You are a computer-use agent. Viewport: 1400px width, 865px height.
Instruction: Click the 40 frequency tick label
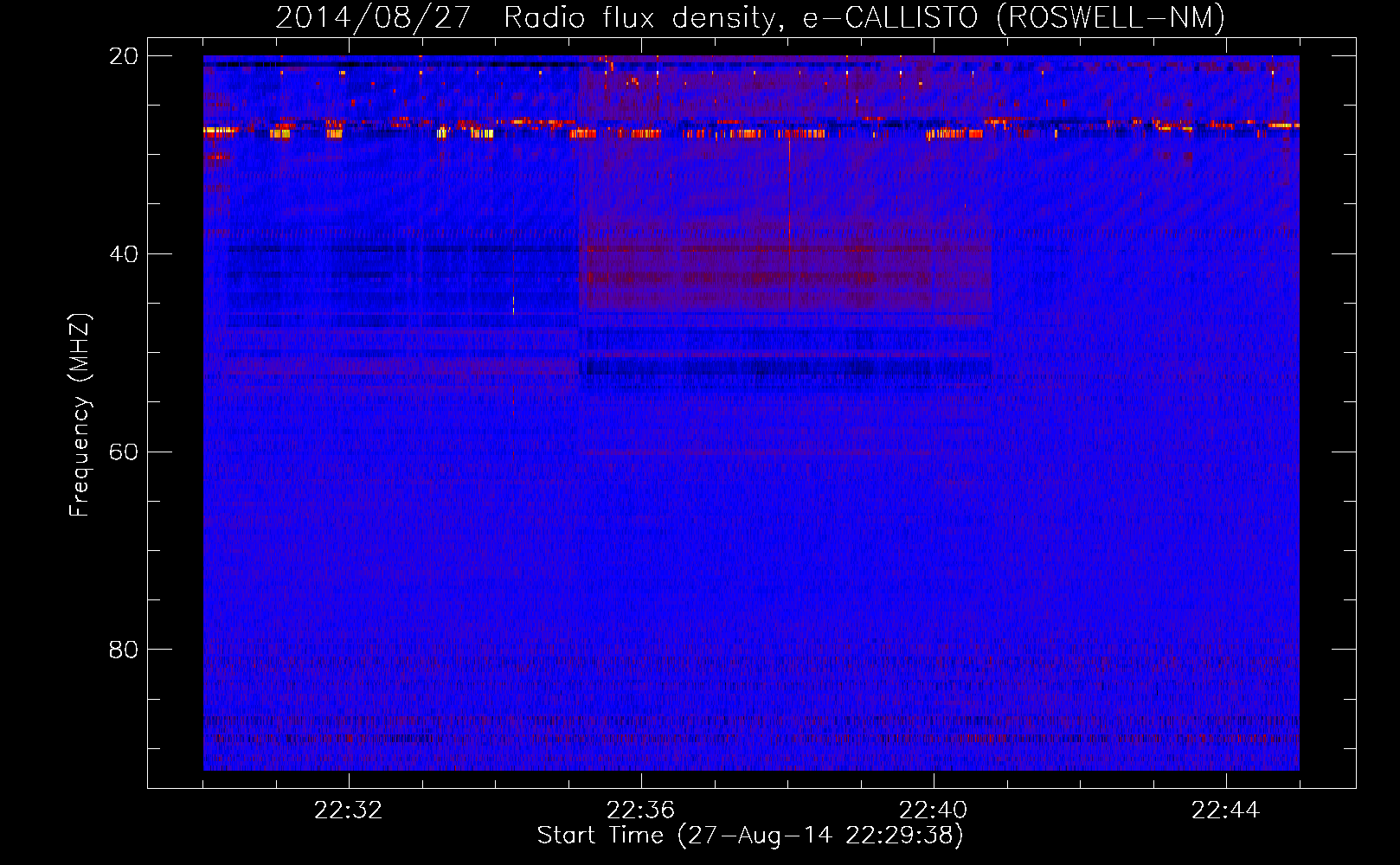tap(124, 254)
